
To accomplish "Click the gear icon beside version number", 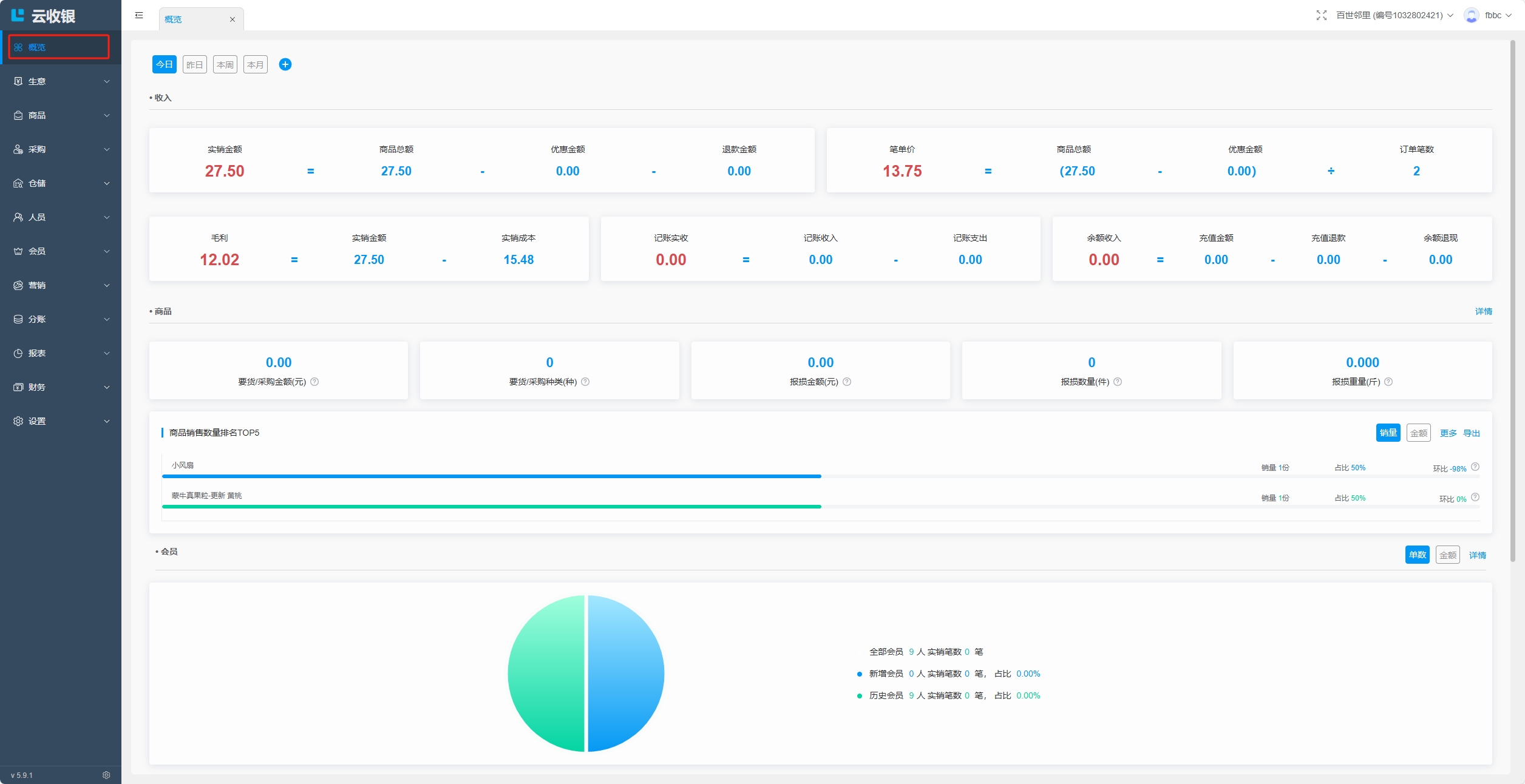I will point(106,775).
